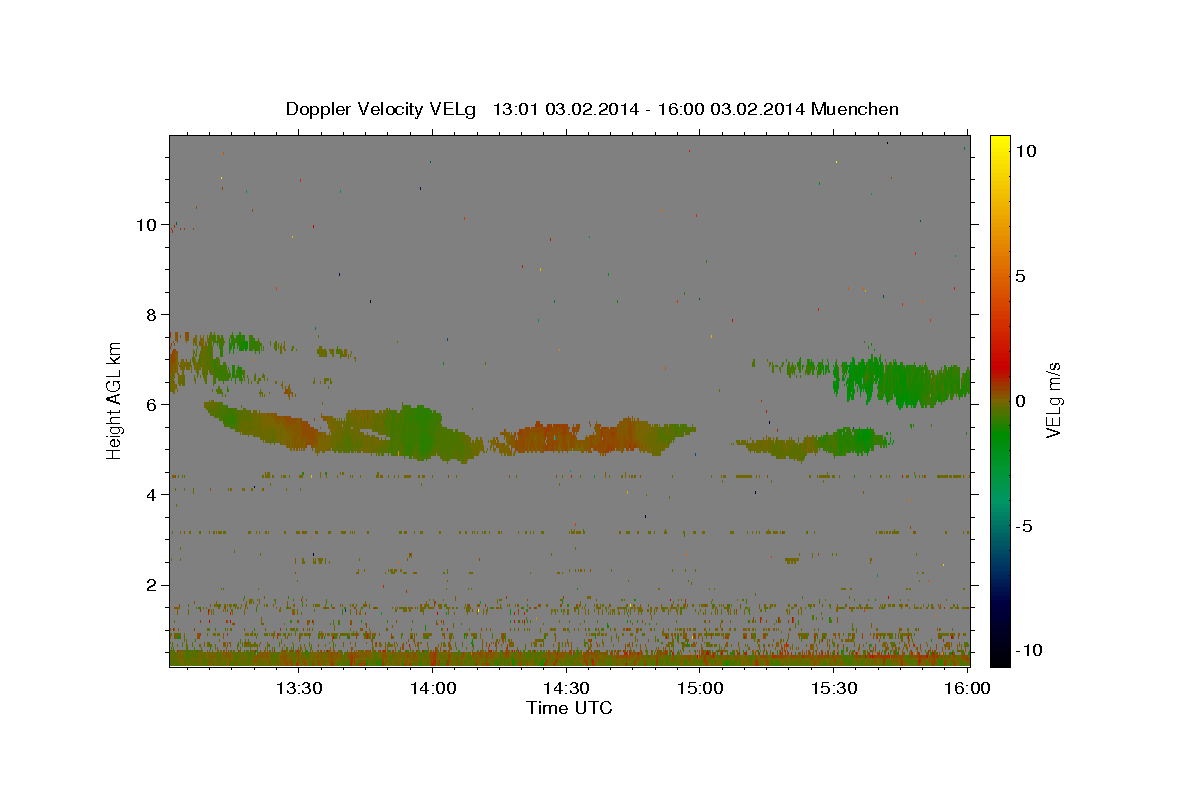Image resolution: width=1200 pixels, height=800 pixels.
Task: Click the 'Height AGL km' axis label
Action: point(115,400)
